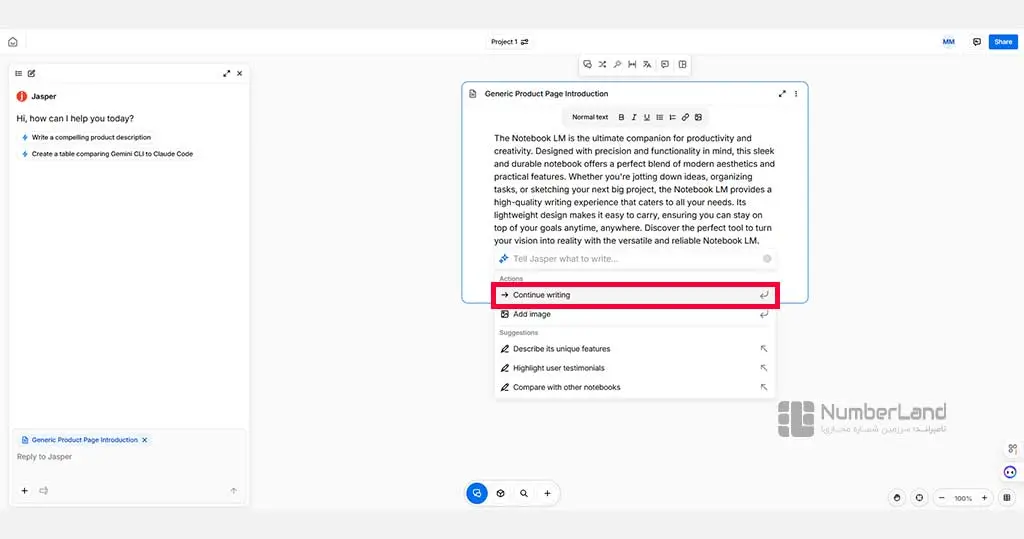Pick 'Highlight user testimonials' suggestion
This screenshot has width=1024, height=539.
pos(635,368)
